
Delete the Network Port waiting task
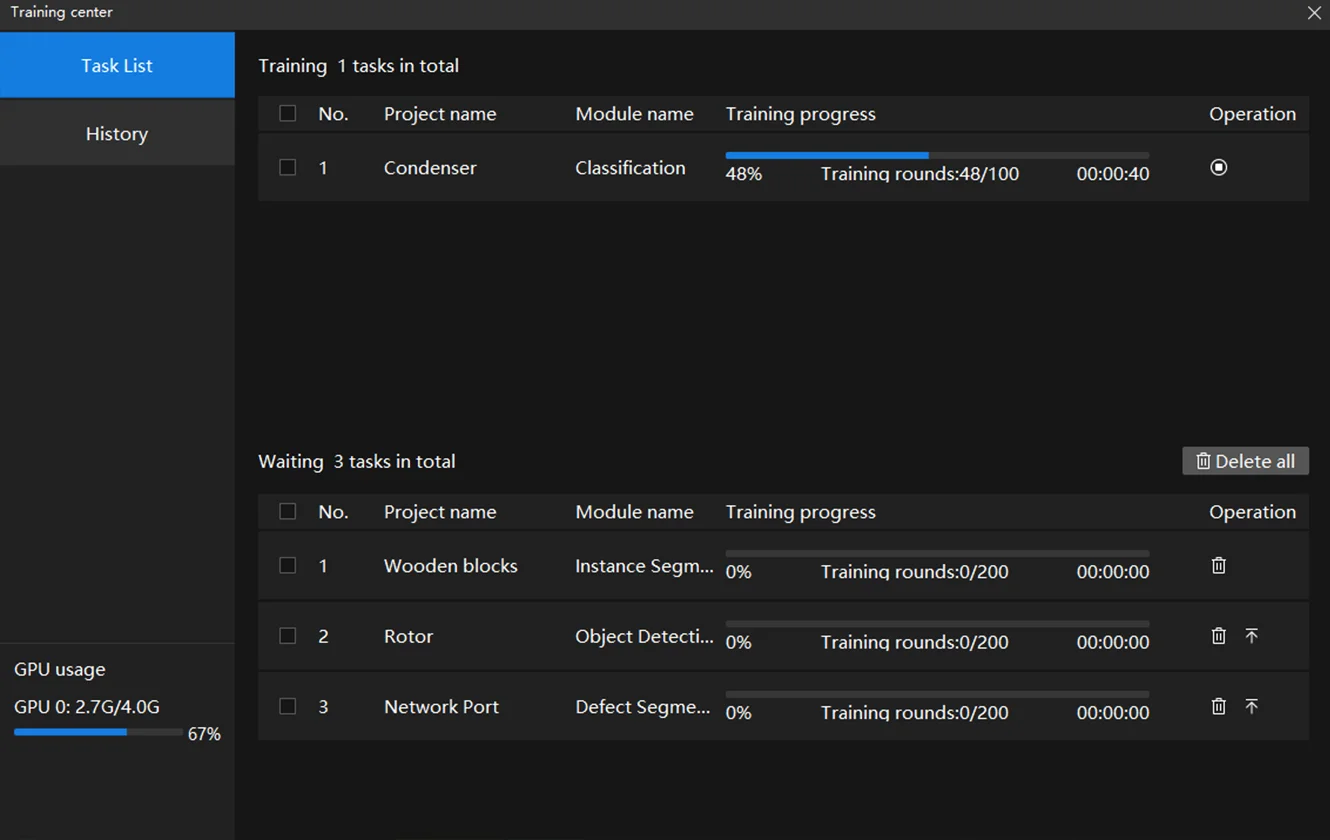(1218, 706)
